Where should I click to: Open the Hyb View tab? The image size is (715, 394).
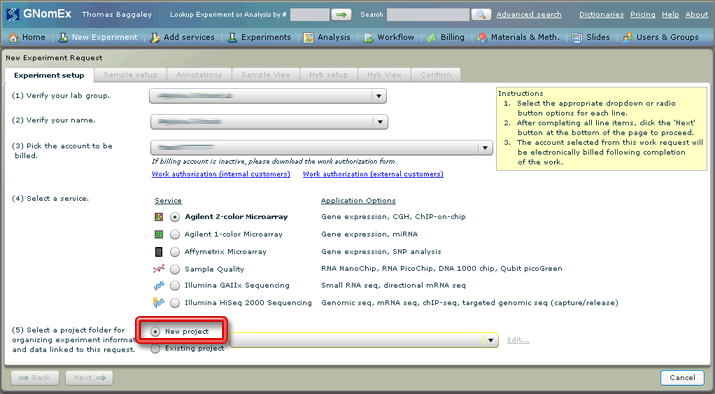(x=384, y=75)
